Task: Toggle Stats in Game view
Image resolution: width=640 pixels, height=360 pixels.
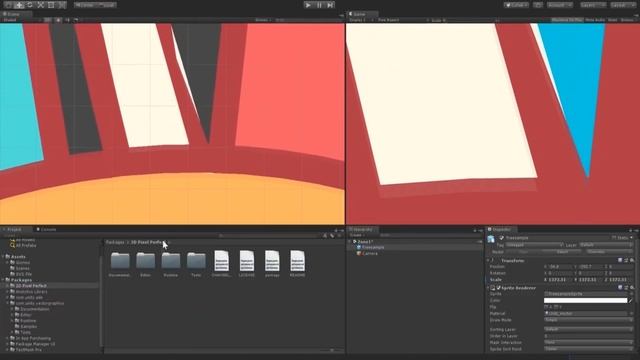Action: [x=613, y=20]
